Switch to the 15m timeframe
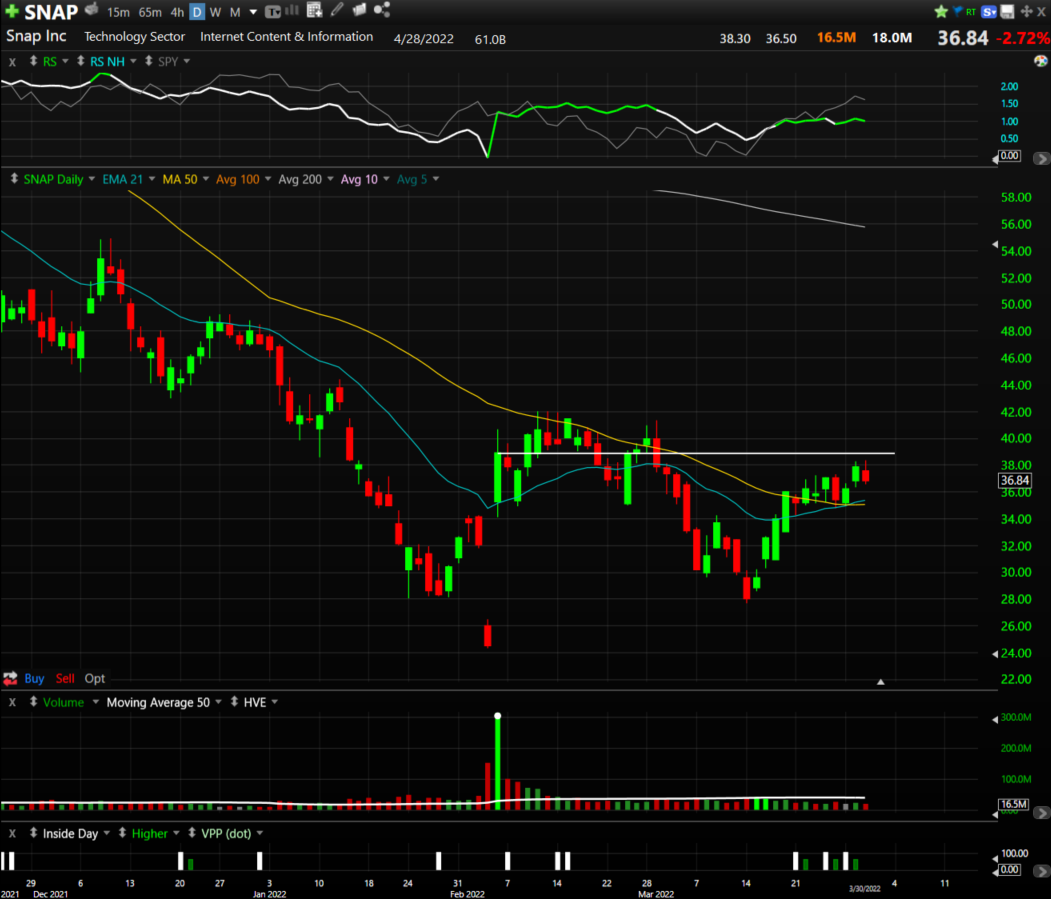The image size is (1051, 899). click(x=118, y=12)
